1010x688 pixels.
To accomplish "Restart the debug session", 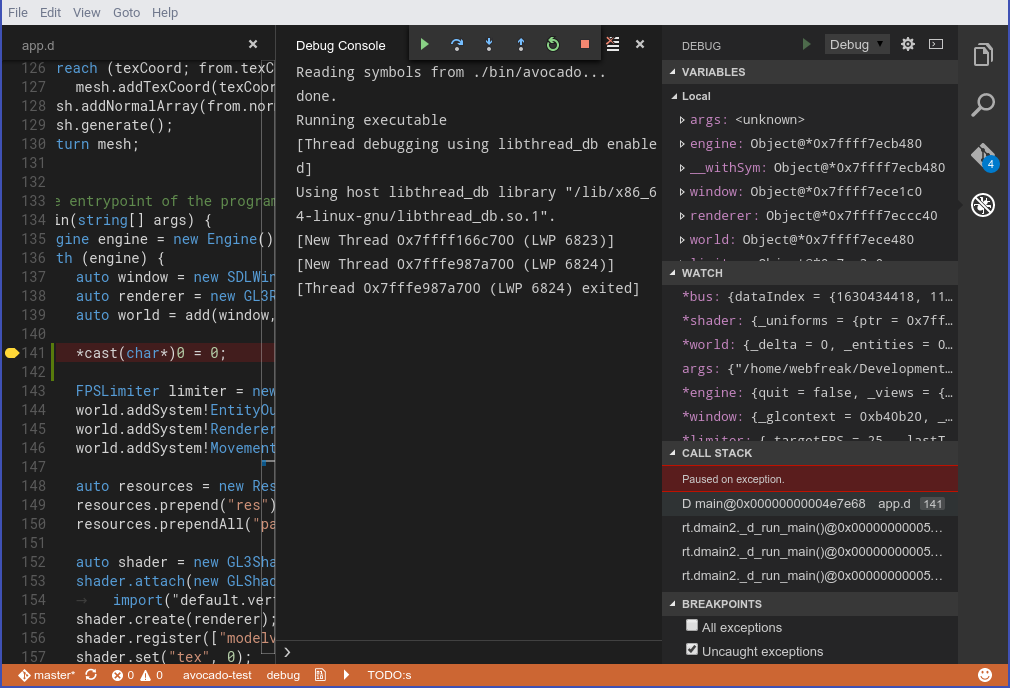I will click(x=553, y=44).
